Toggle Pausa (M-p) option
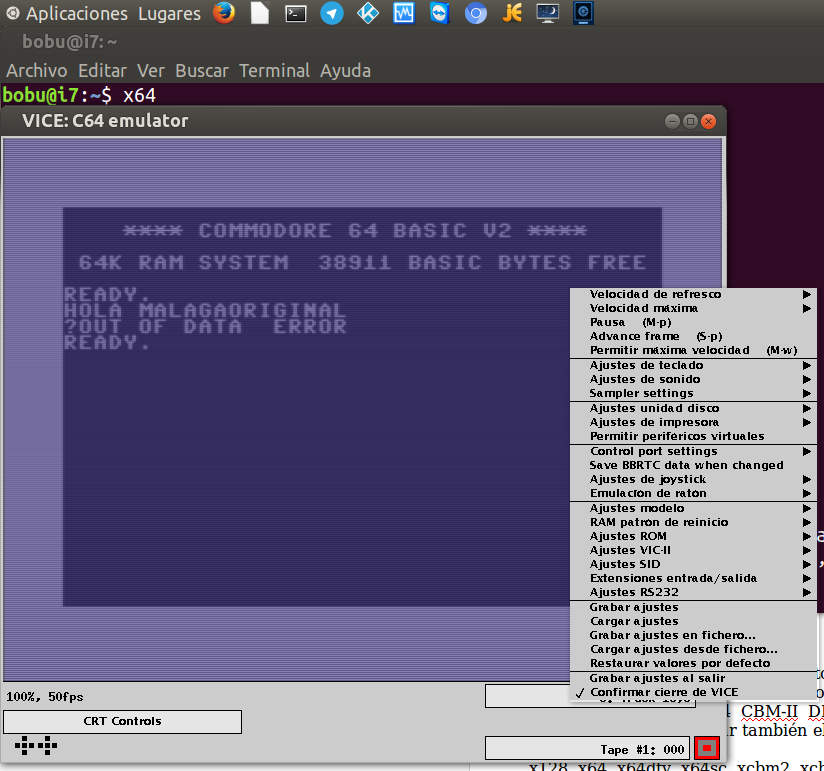 (693, 322)
